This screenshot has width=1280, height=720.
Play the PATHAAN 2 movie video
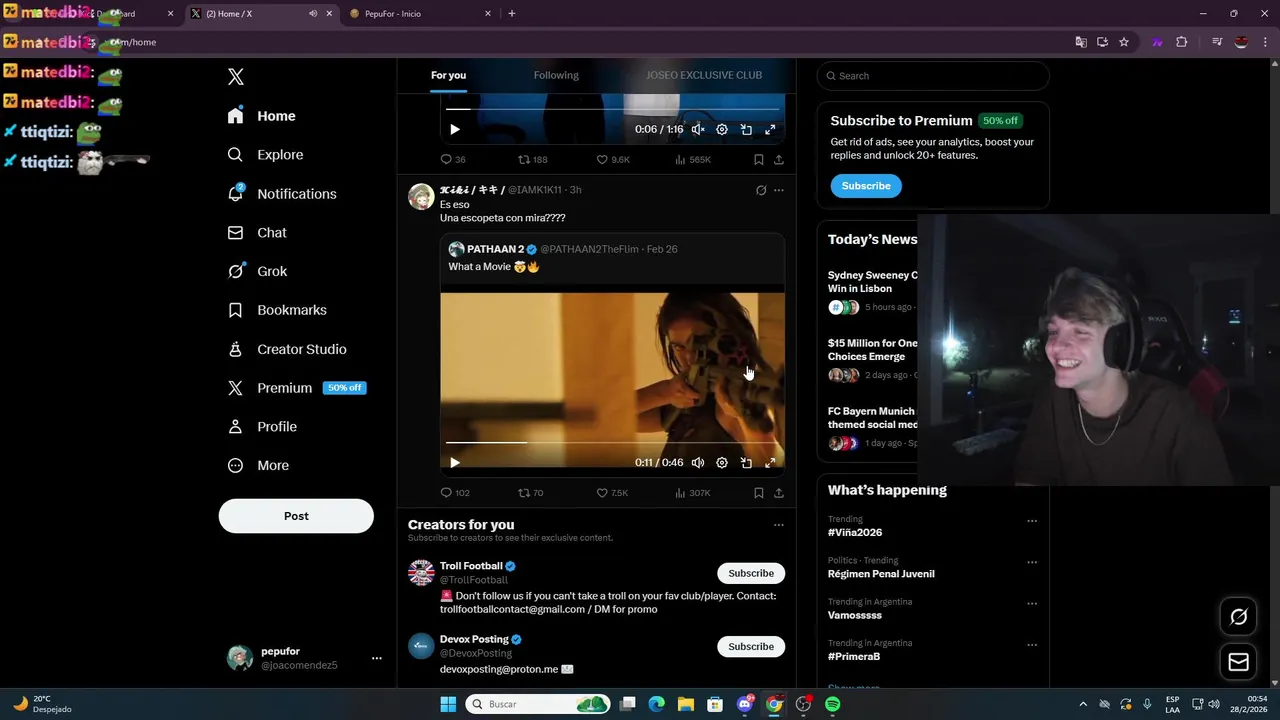pos(455,463)
